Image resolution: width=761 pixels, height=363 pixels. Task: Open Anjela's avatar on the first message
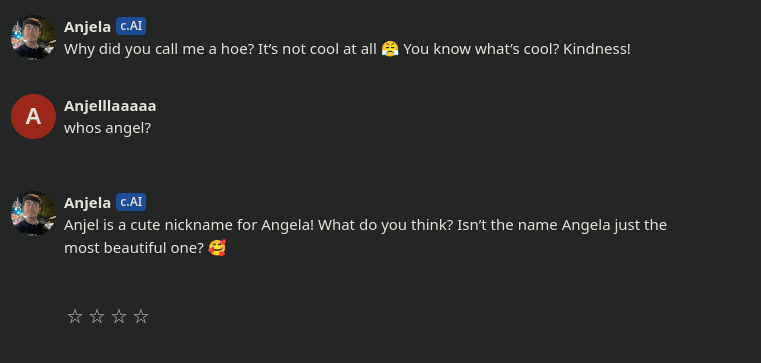click(x=33, y=37)
